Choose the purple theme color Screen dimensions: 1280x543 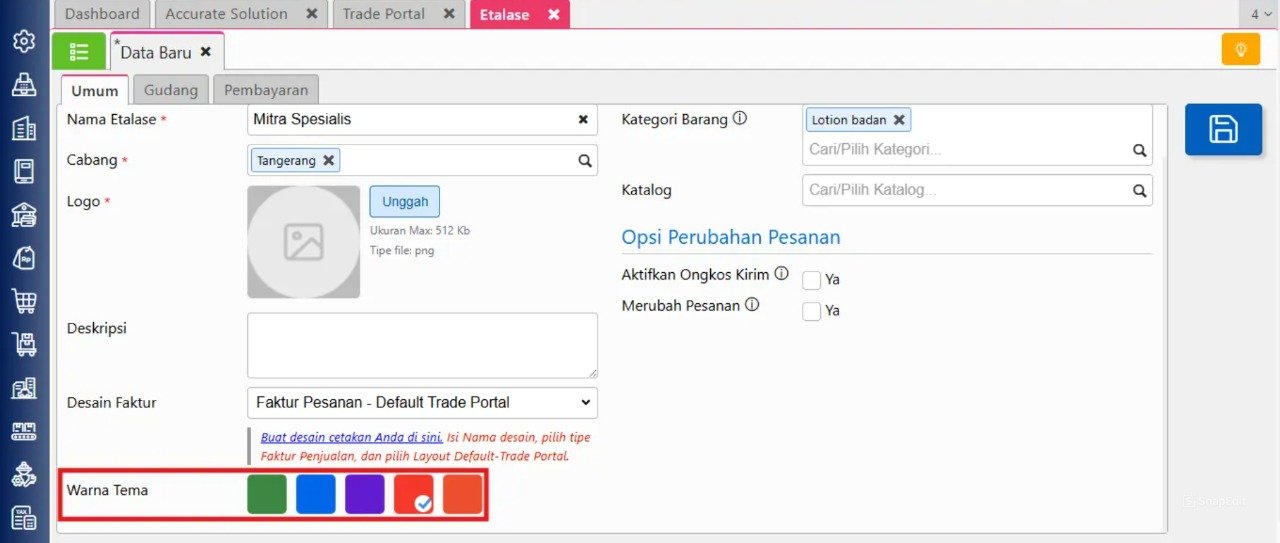(x=365, y=494)
